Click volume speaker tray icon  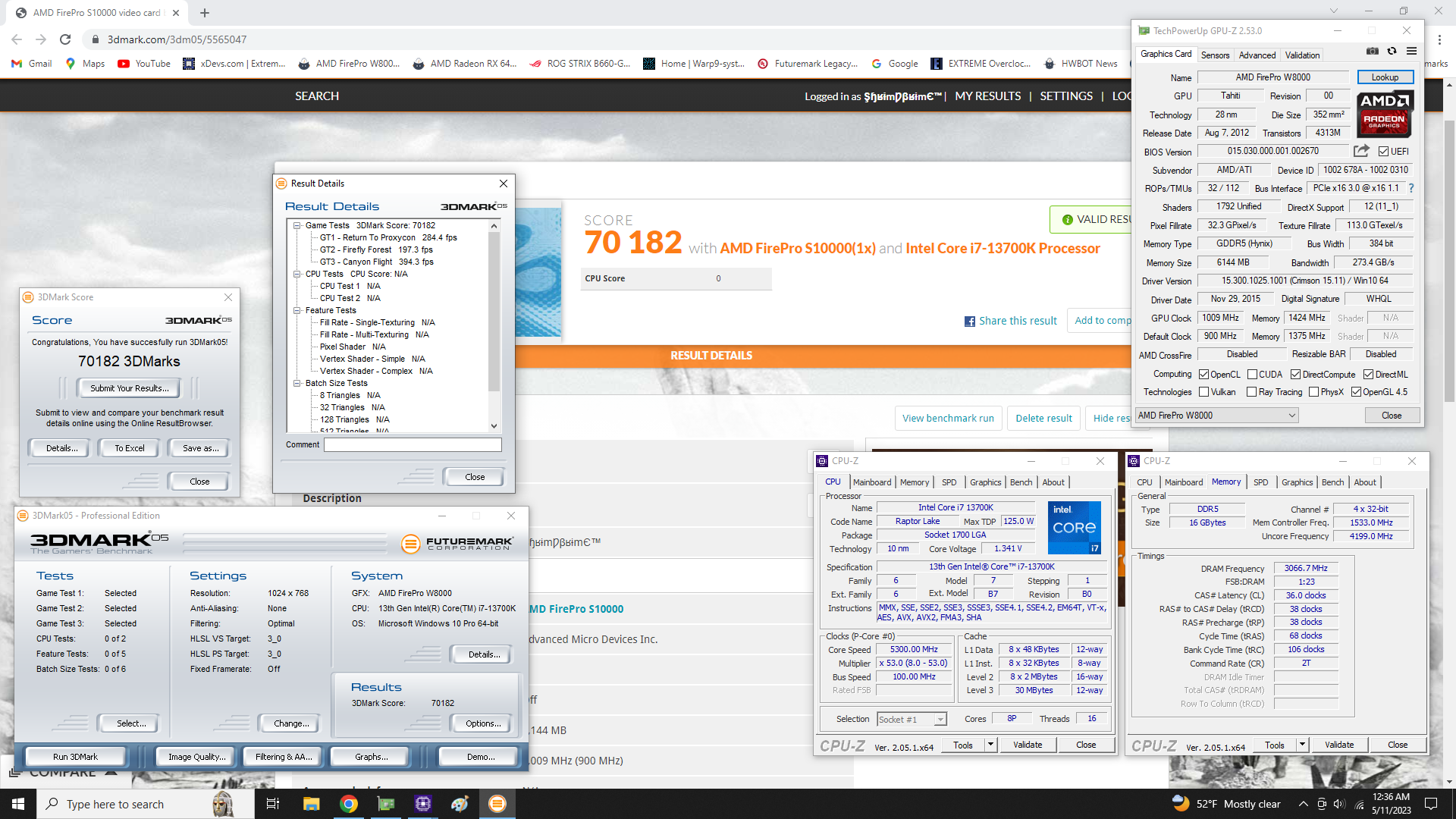coord(1338,804)
